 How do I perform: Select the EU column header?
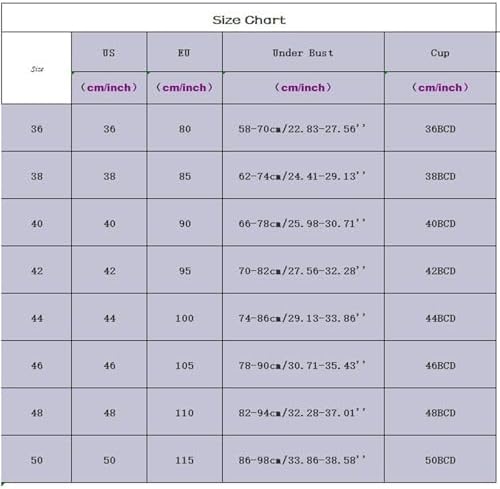184,52
